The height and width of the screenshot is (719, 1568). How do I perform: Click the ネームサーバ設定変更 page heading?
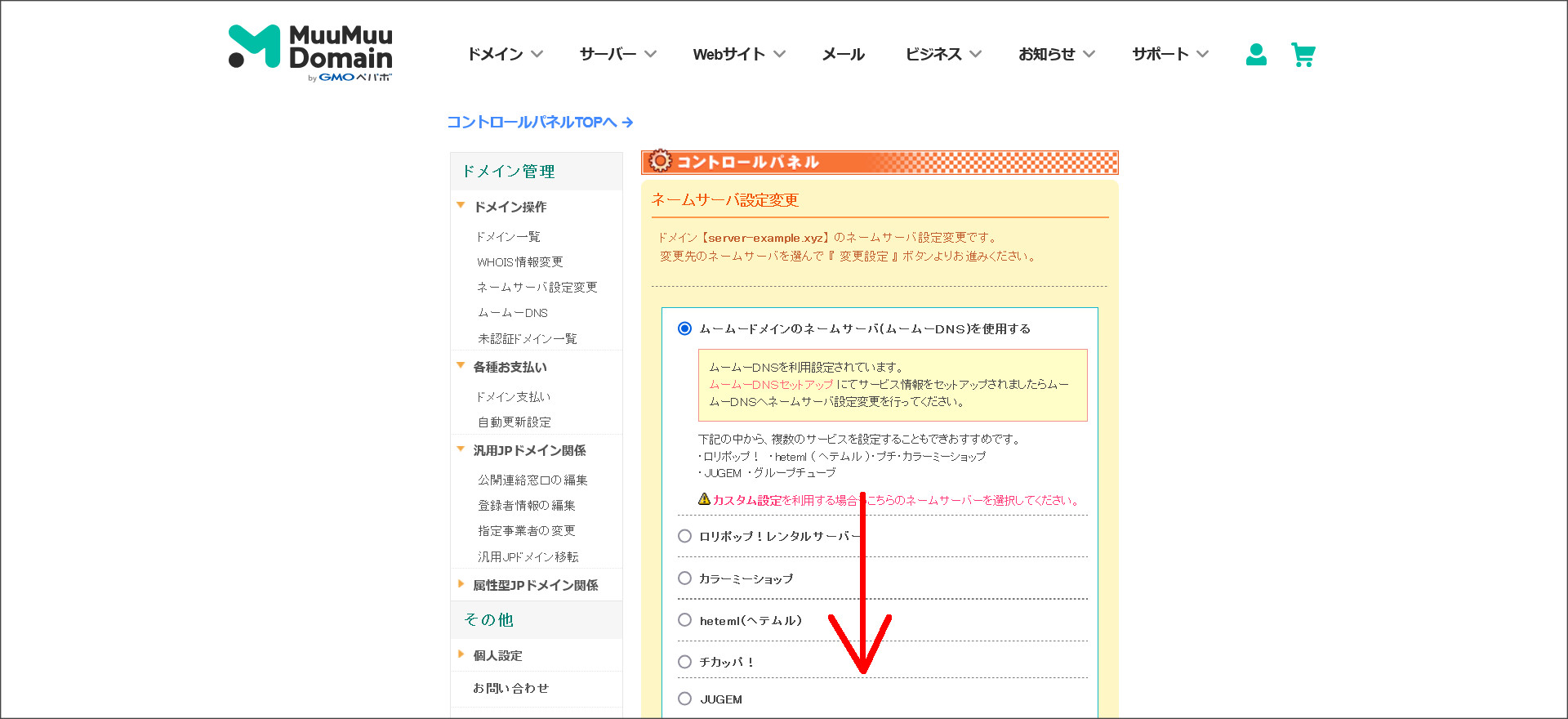724,199
